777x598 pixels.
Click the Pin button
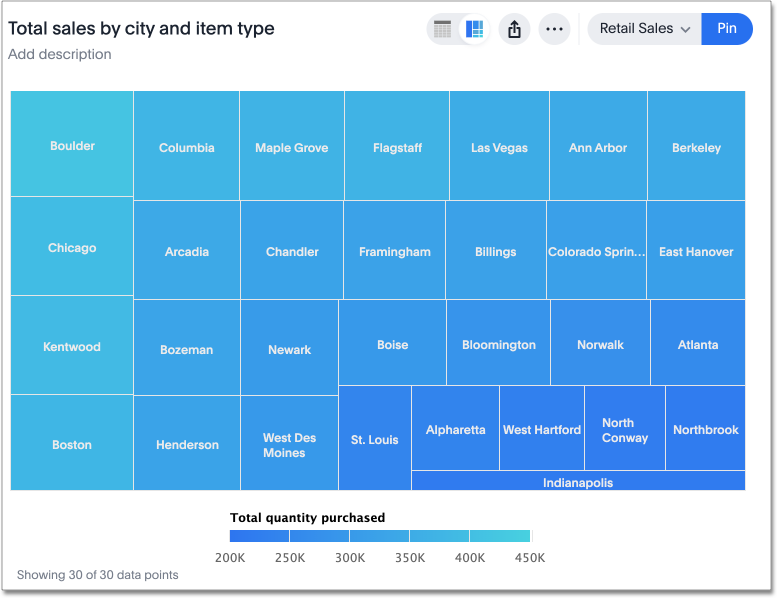[727, 29]
